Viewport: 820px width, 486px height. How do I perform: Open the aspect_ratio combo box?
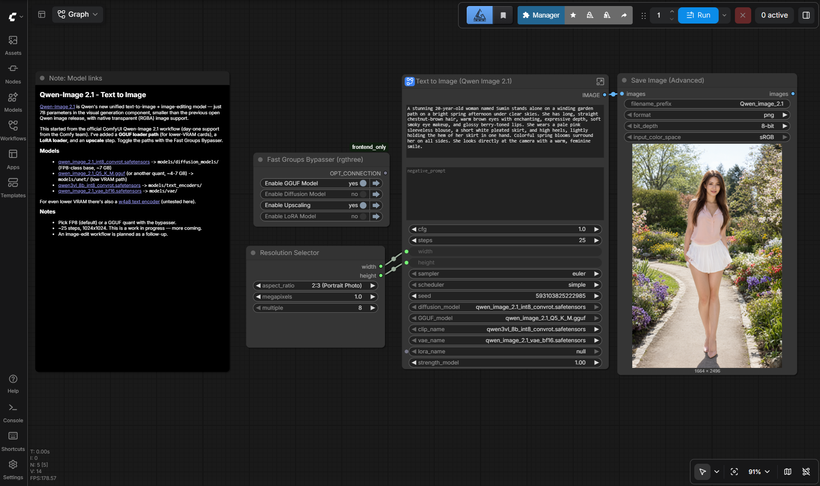pyautogui.click(x=315, y=286)
